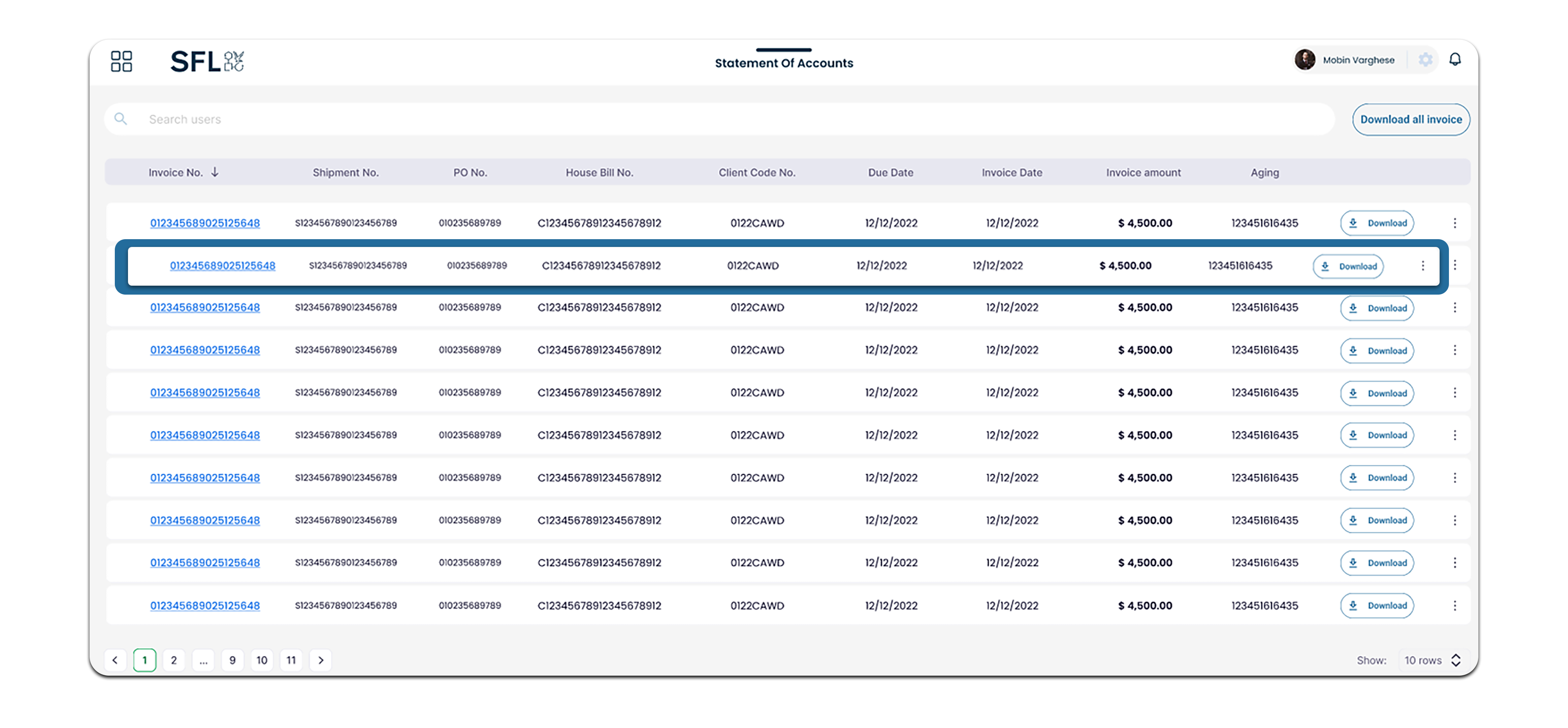Click the notification bell icon
Image resolution: width=1568 pixels, height=728 pixels.
1455,60
